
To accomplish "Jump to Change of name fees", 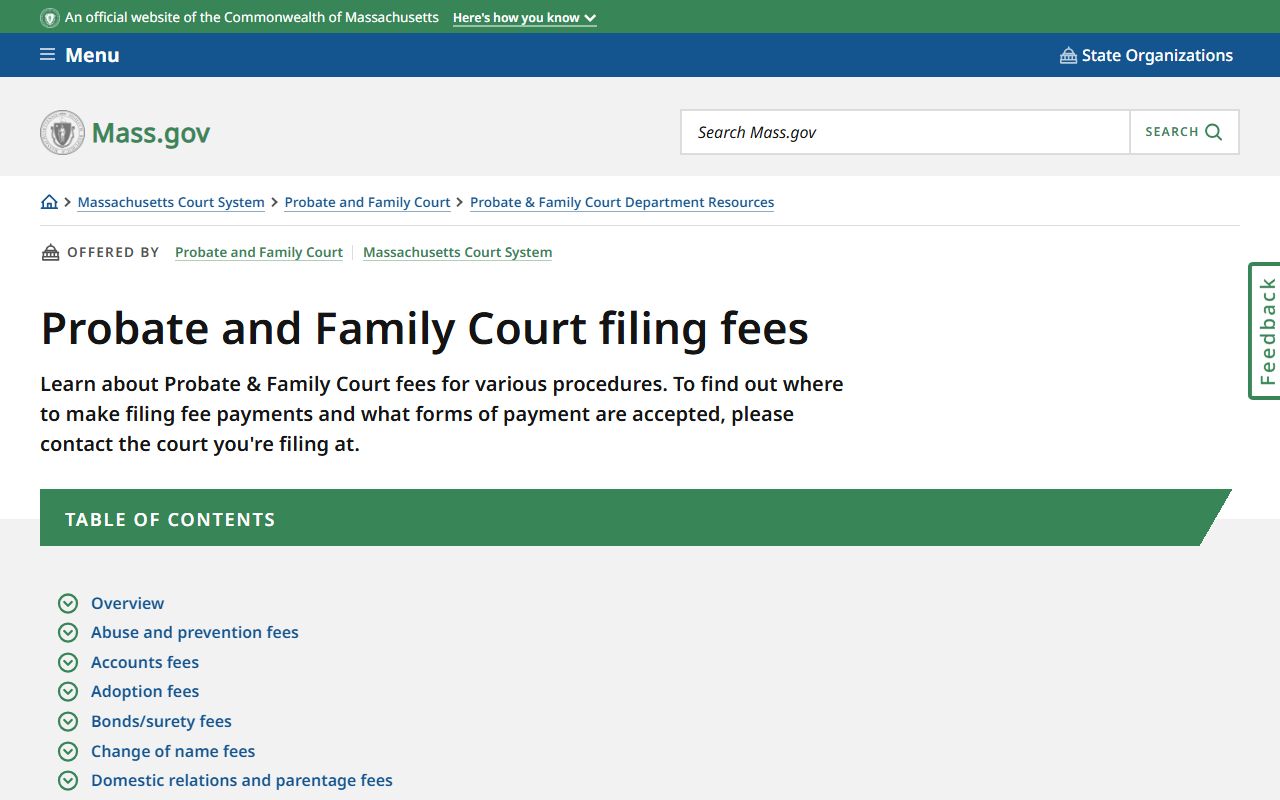I will 173,751.
